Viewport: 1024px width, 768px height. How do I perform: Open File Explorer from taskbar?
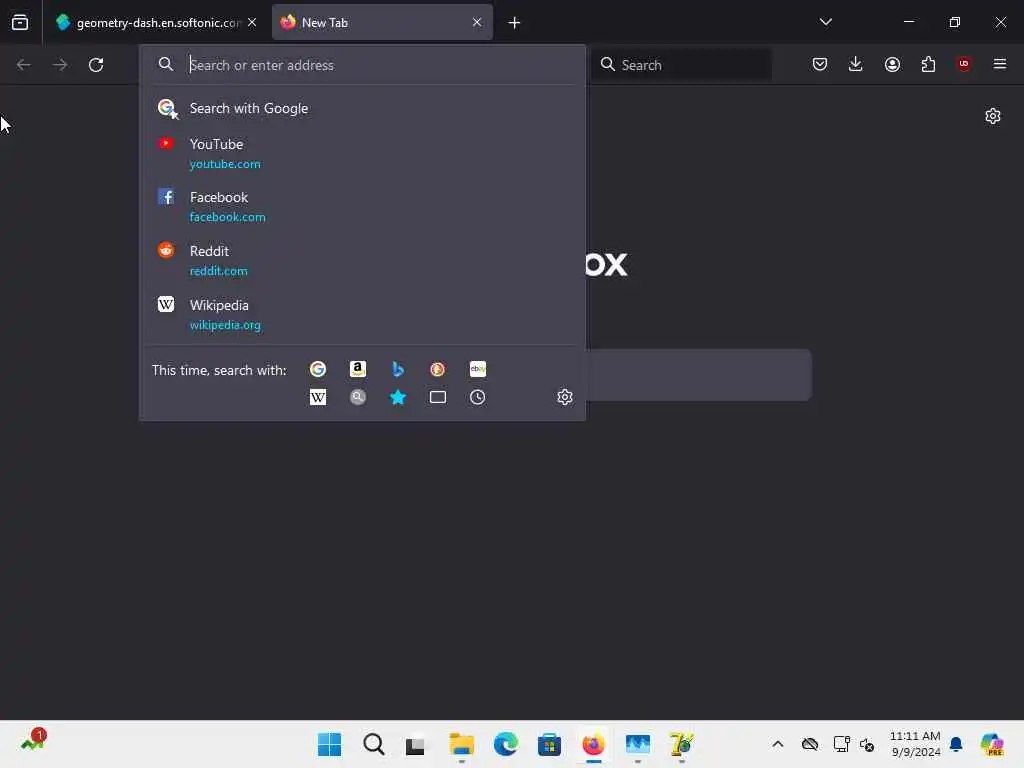click(x=462, y=744)
